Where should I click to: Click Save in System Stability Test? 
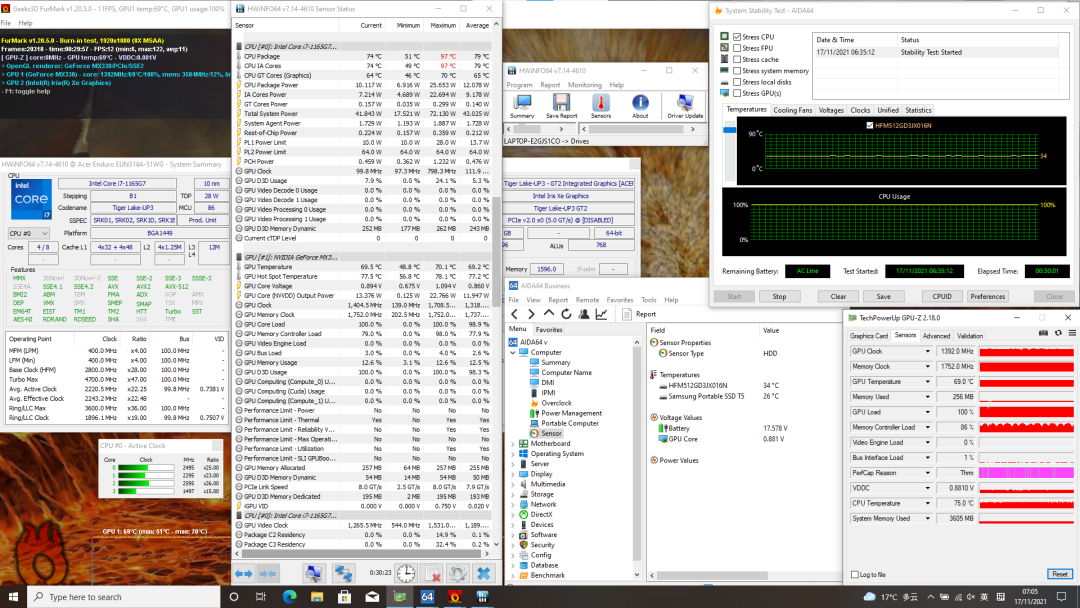[x=884, y=296]
